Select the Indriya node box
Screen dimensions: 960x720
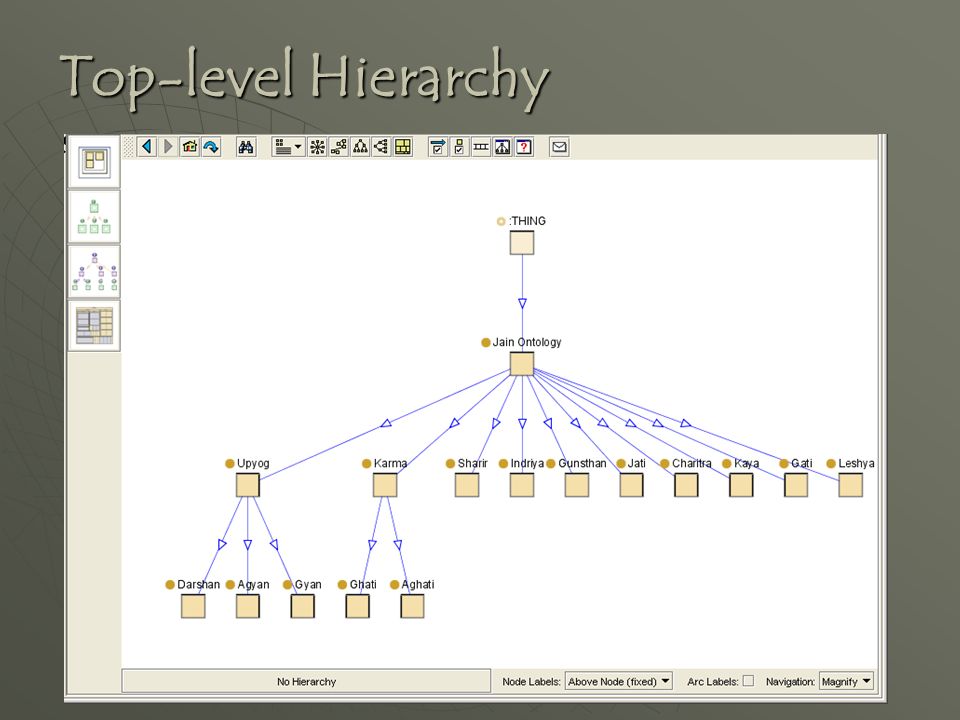(x=522, y=485)
